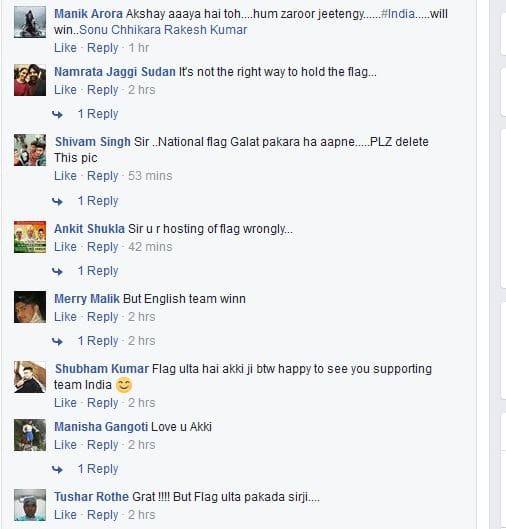
Task: Expand 1 Reply under Merry Malik's comment
Action: [98, 341]
